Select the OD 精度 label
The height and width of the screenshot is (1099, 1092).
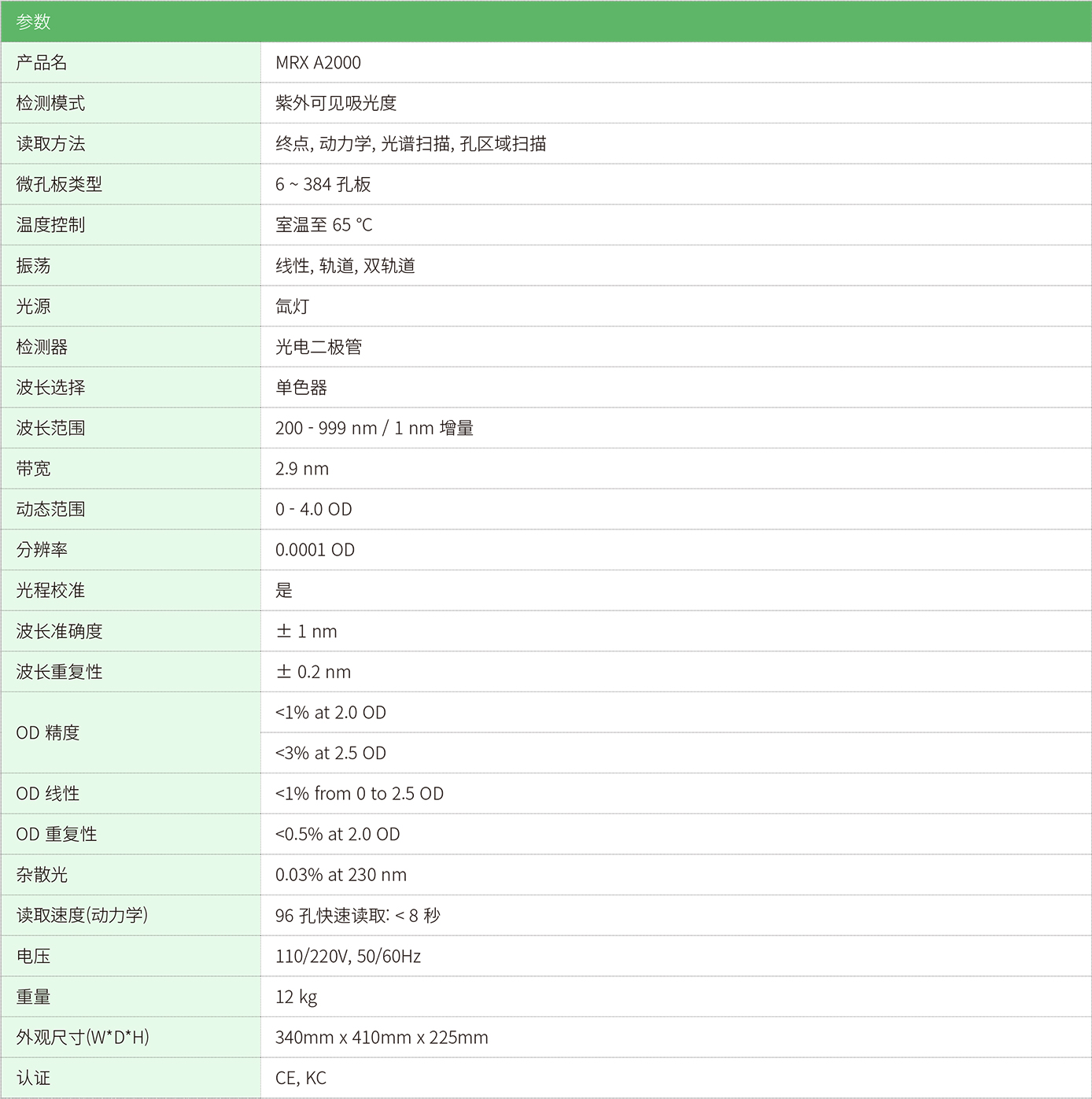pos(48,732)
